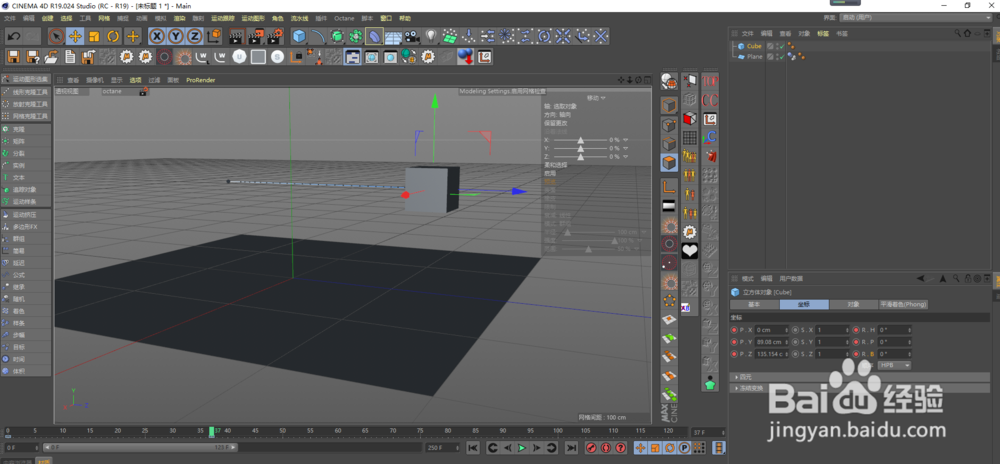Image resolution: width=1000 pixels, height=464 pixels.
Task: Open the Y axis value dropdown arrow
Action: tap(626, 148)
